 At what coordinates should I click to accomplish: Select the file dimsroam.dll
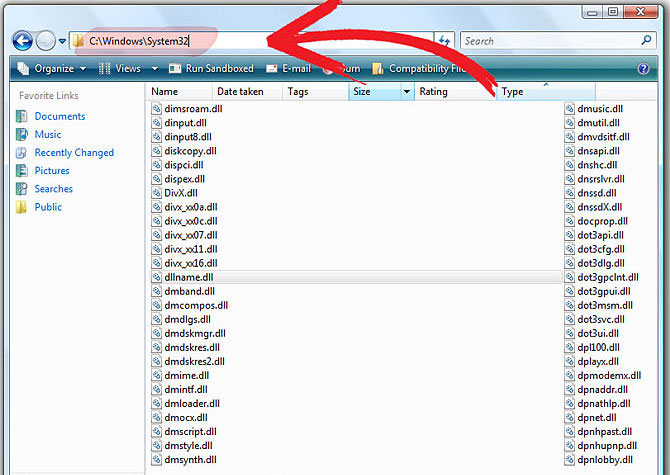[193, 108]
